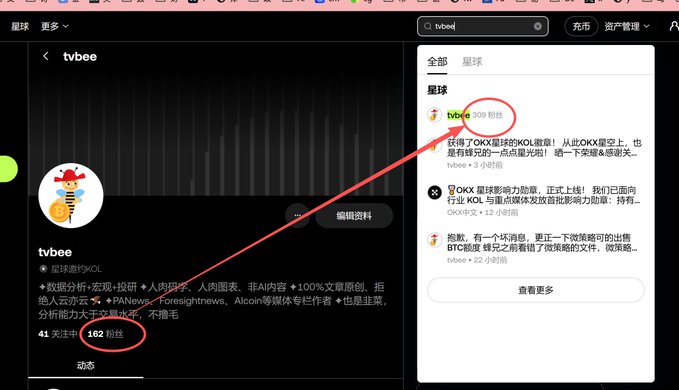The image size is (679, 390).
Task: Expand the 更多 dropdown menu
Action: 55,26
